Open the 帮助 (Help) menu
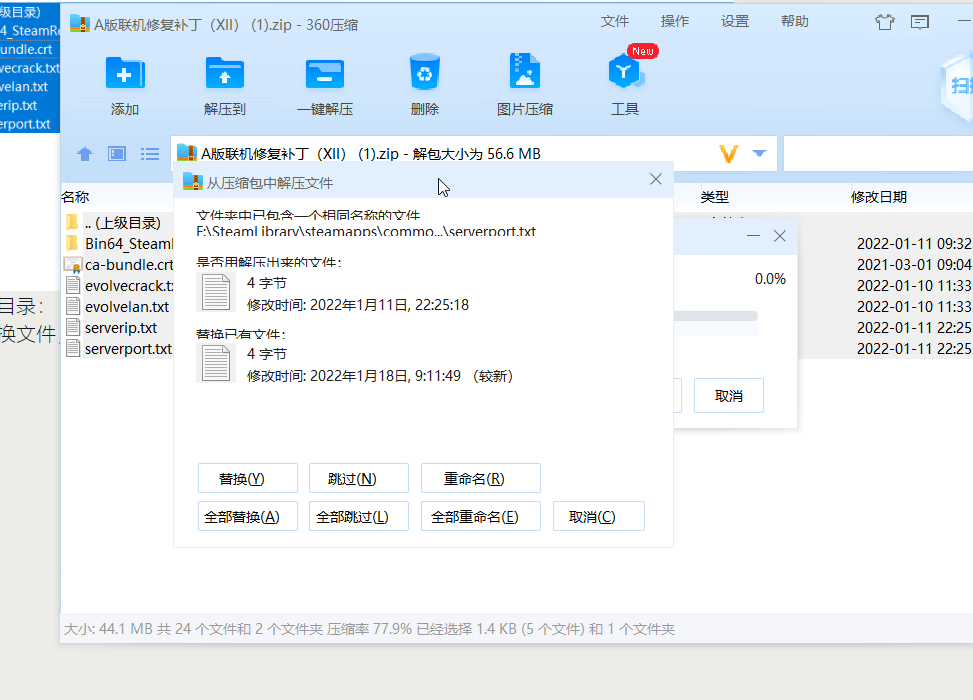This screenshot has width=973, height=700. pyautogui.click(x=794, y=21)
